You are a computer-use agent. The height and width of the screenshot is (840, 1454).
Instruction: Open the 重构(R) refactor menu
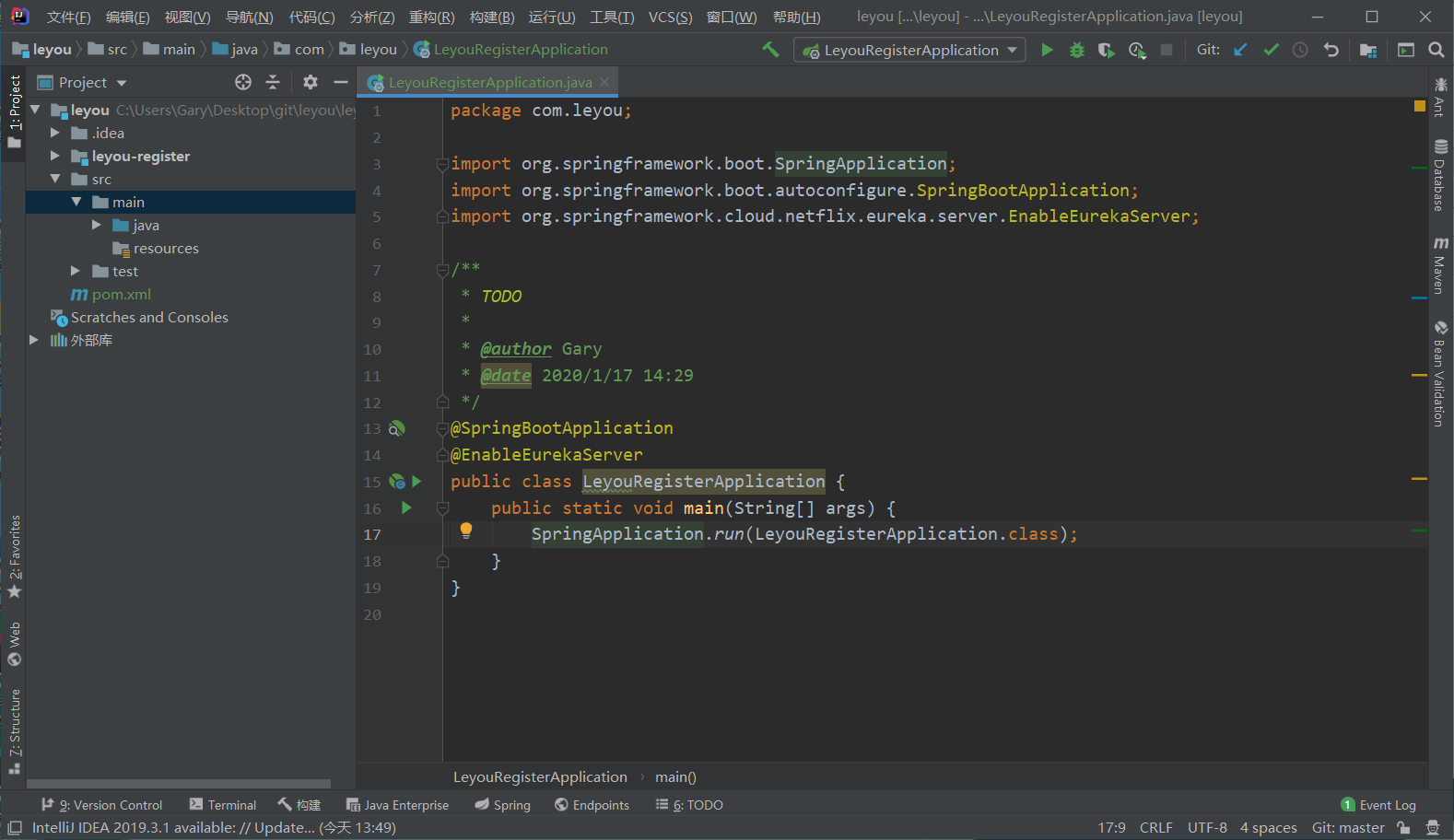pyautogui.click(x=432, y=17)
